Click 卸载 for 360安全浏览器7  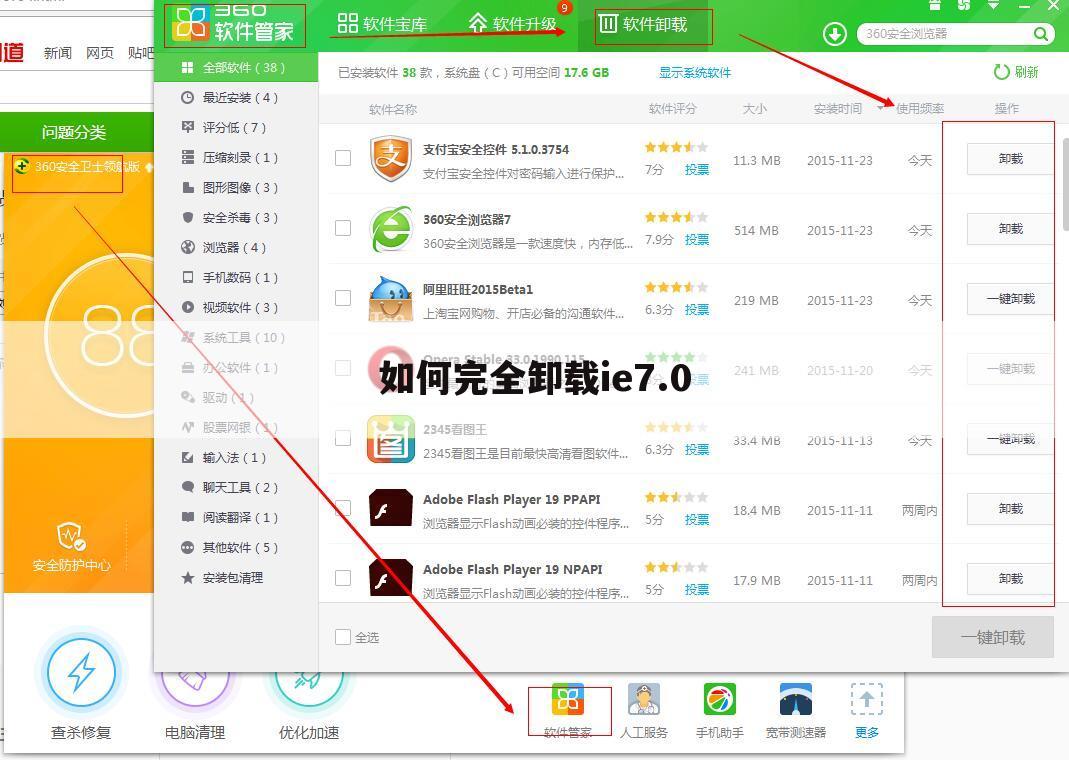click(x=1010, y=228)
